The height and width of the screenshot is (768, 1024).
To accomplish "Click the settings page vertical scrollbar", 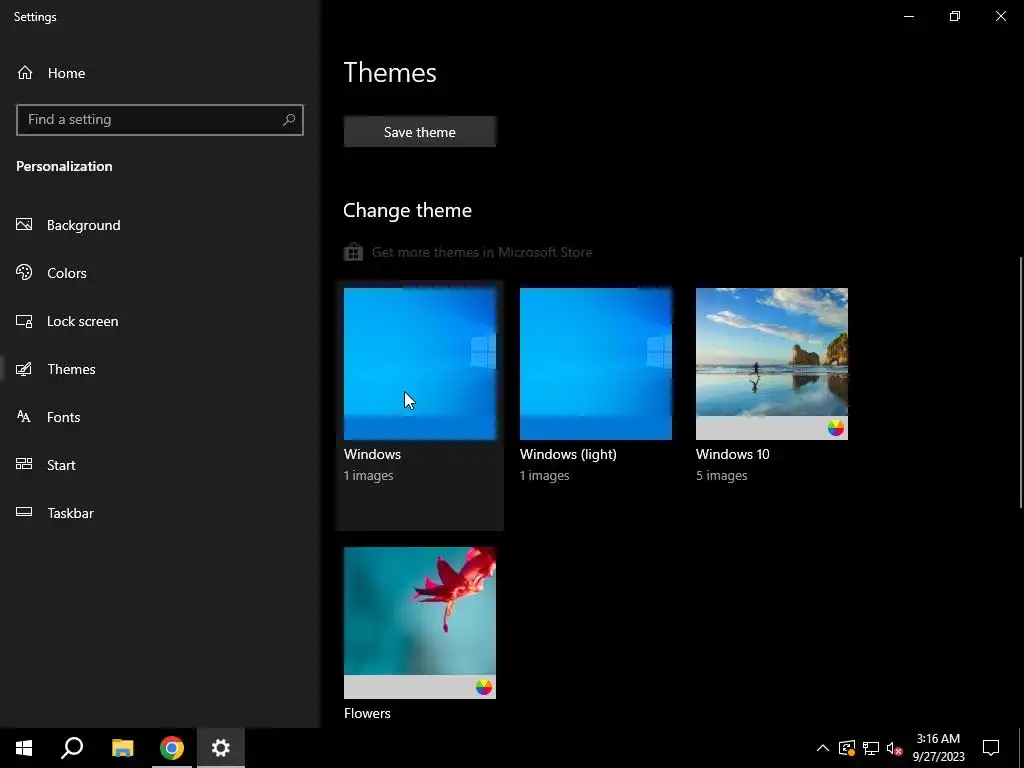I will [1021, 382].
